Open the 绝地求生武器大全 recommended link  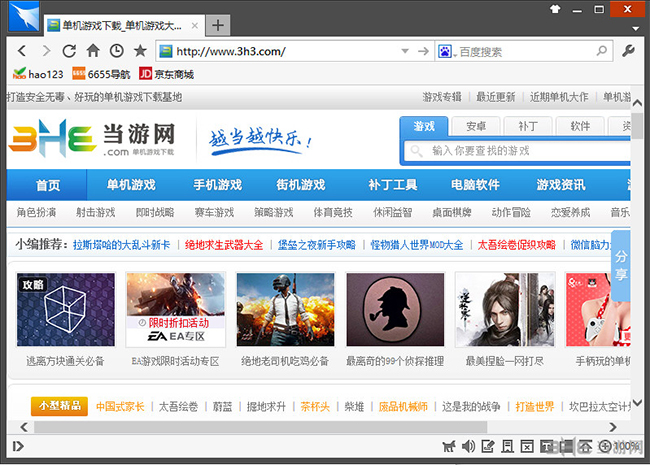click(x=224, y=245)
